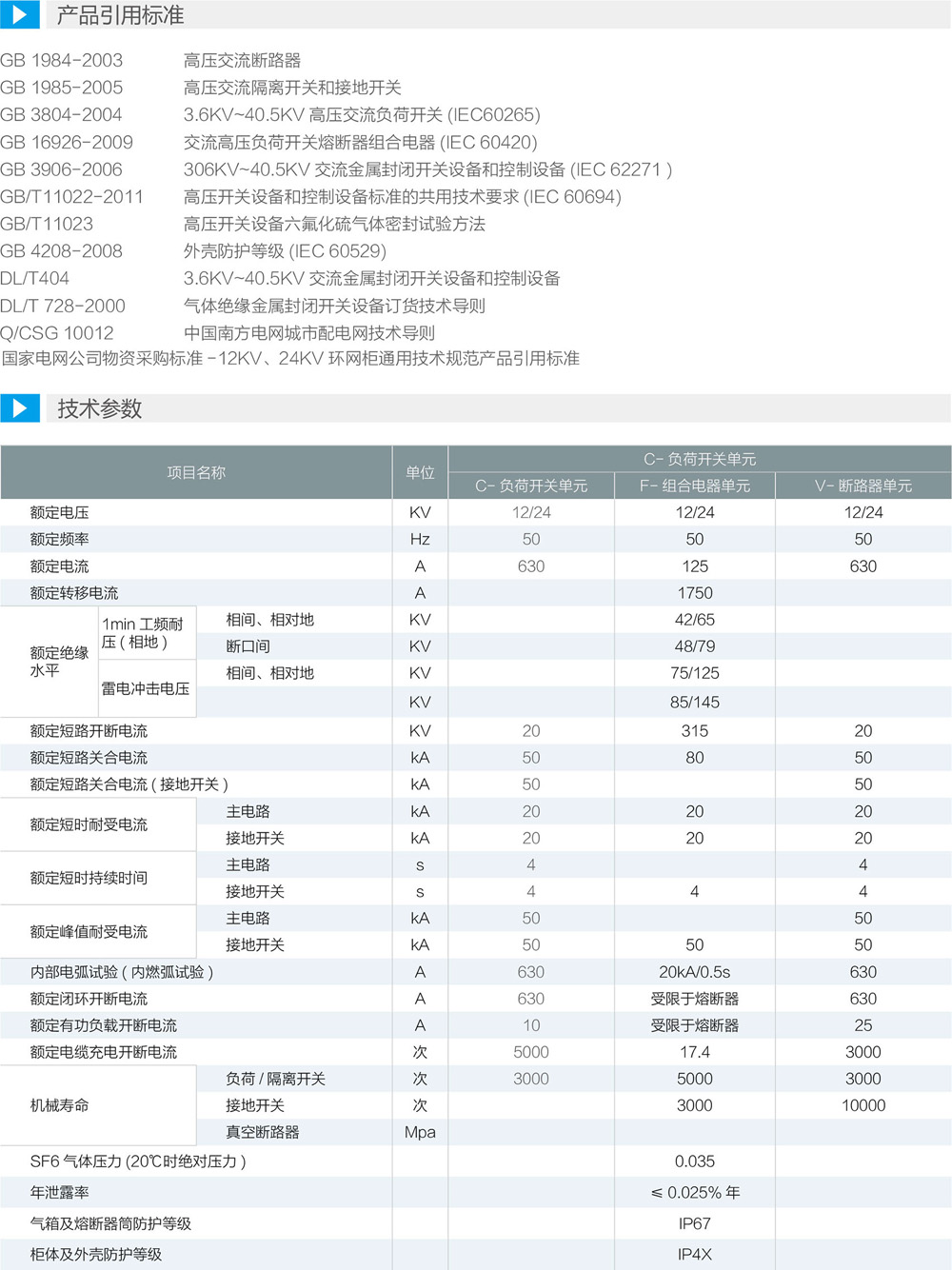Click the DL/T404 standard entry
The height and width of the screenshot is (1270, 952).
point(35,278)
